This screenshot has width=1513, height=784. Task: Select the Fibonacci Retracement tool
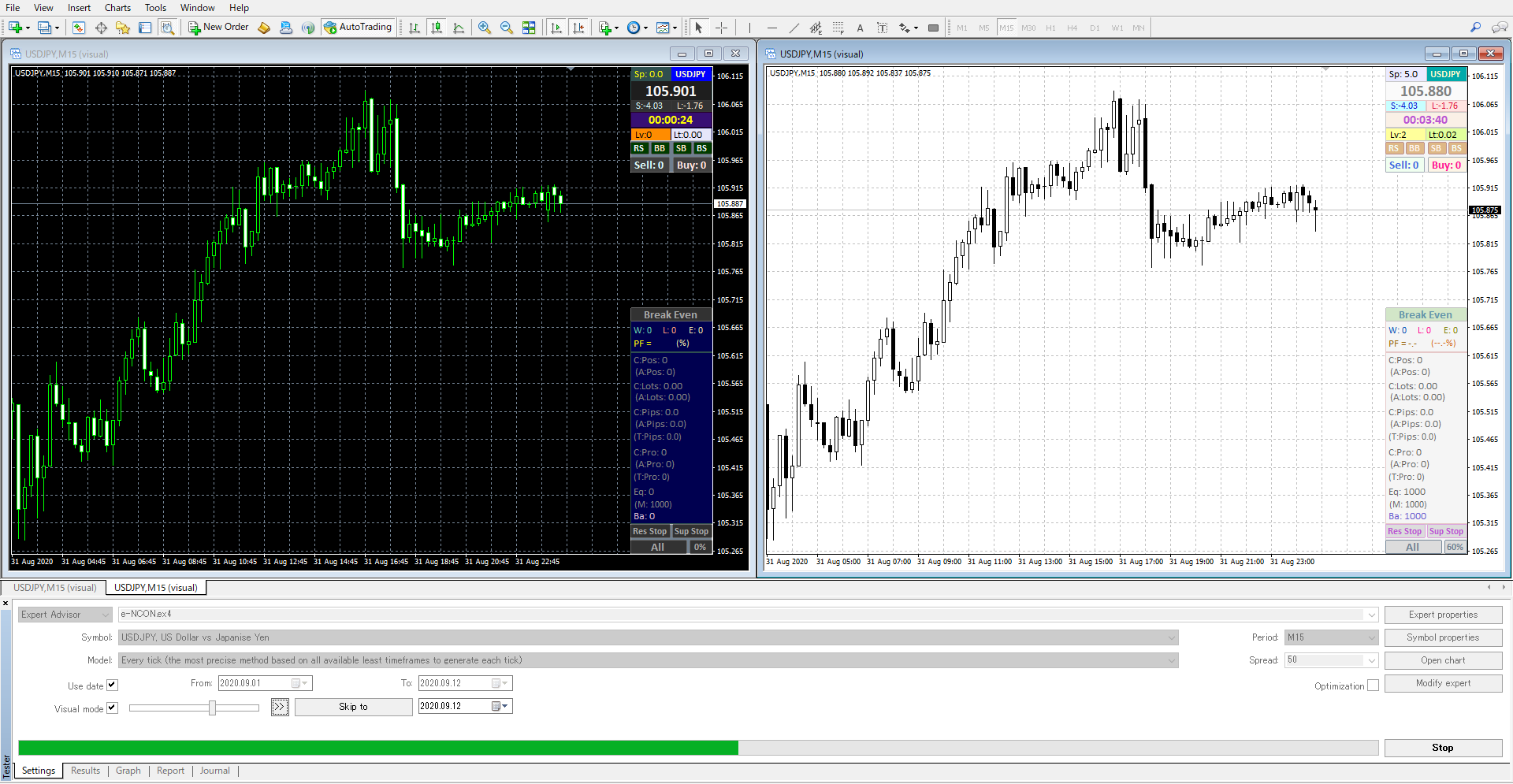(x=838, y=28)
